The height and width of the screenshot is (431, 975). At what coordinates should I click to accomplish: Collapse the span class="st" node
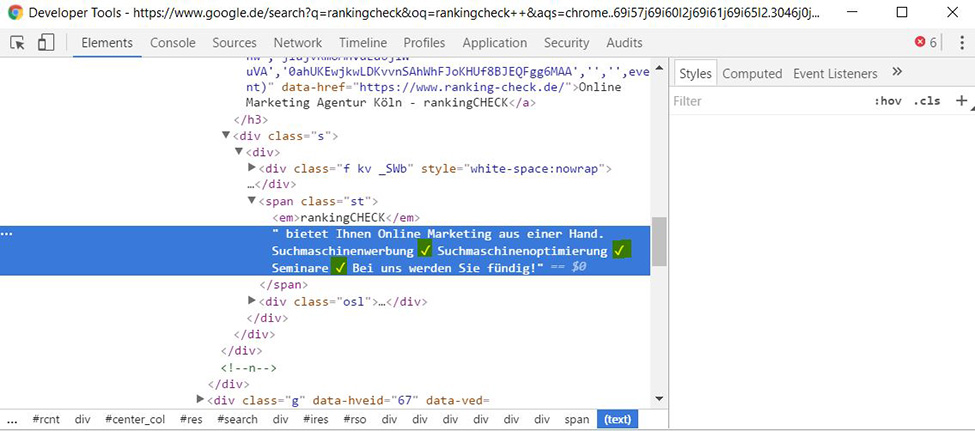click(x=251, y=201)
